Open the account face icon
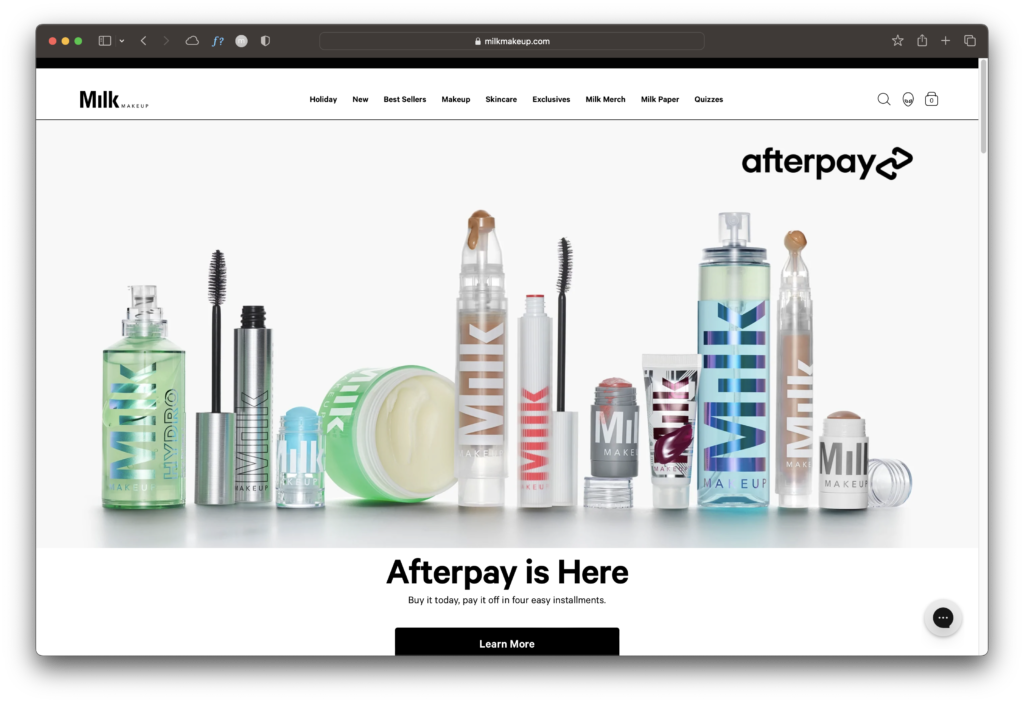The image size is (1024, 703). click(x=908, y=99)
